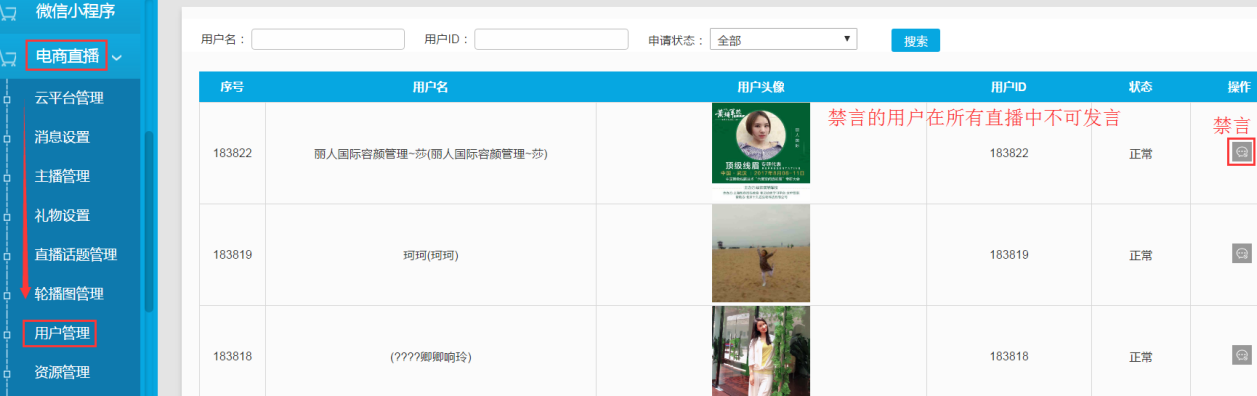Select 轮播图管理 in sidebar

(x=69, y=294)
